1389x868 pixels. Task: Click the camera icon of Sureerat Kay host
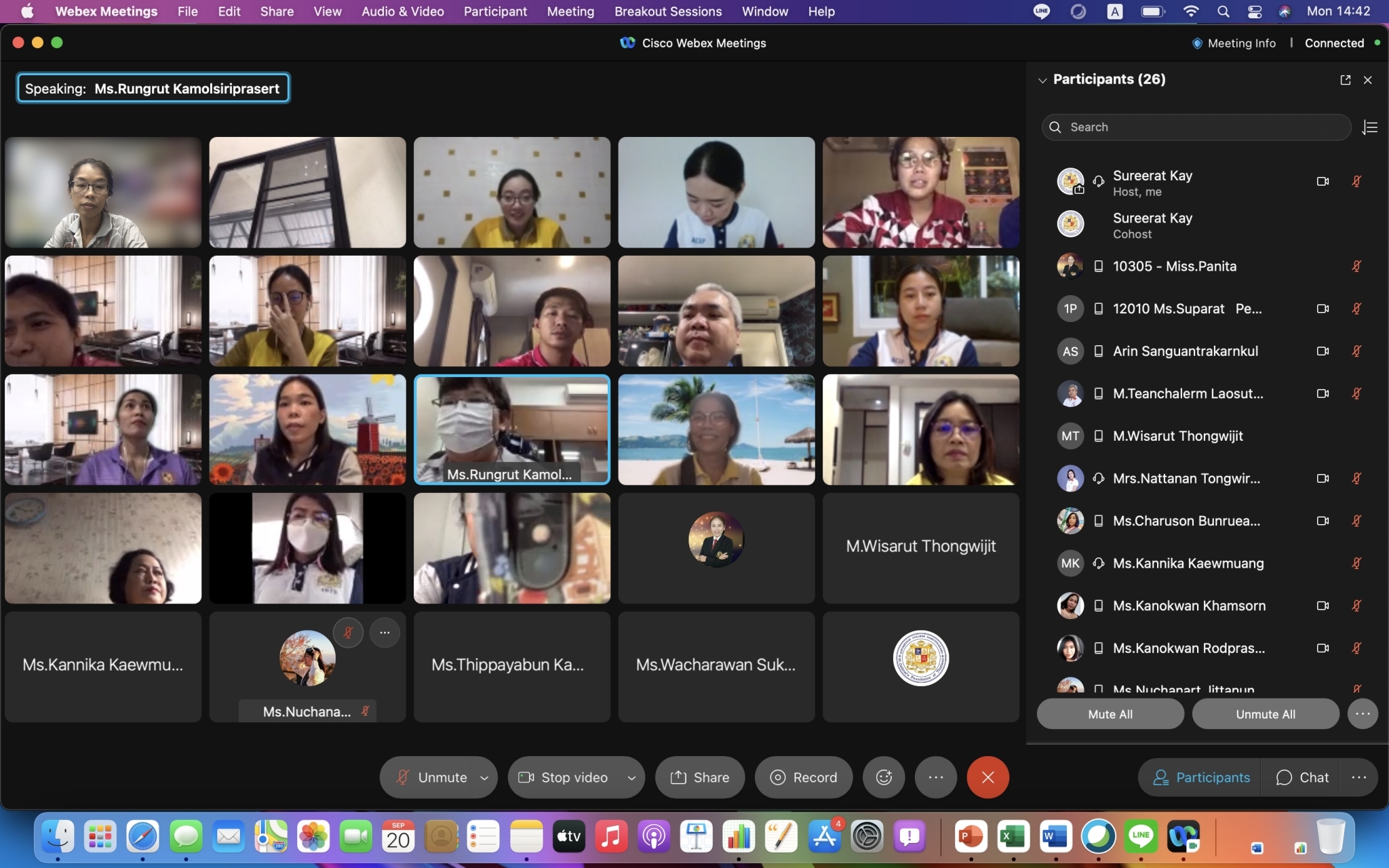pyautogui.click(x=1323, y=181)
